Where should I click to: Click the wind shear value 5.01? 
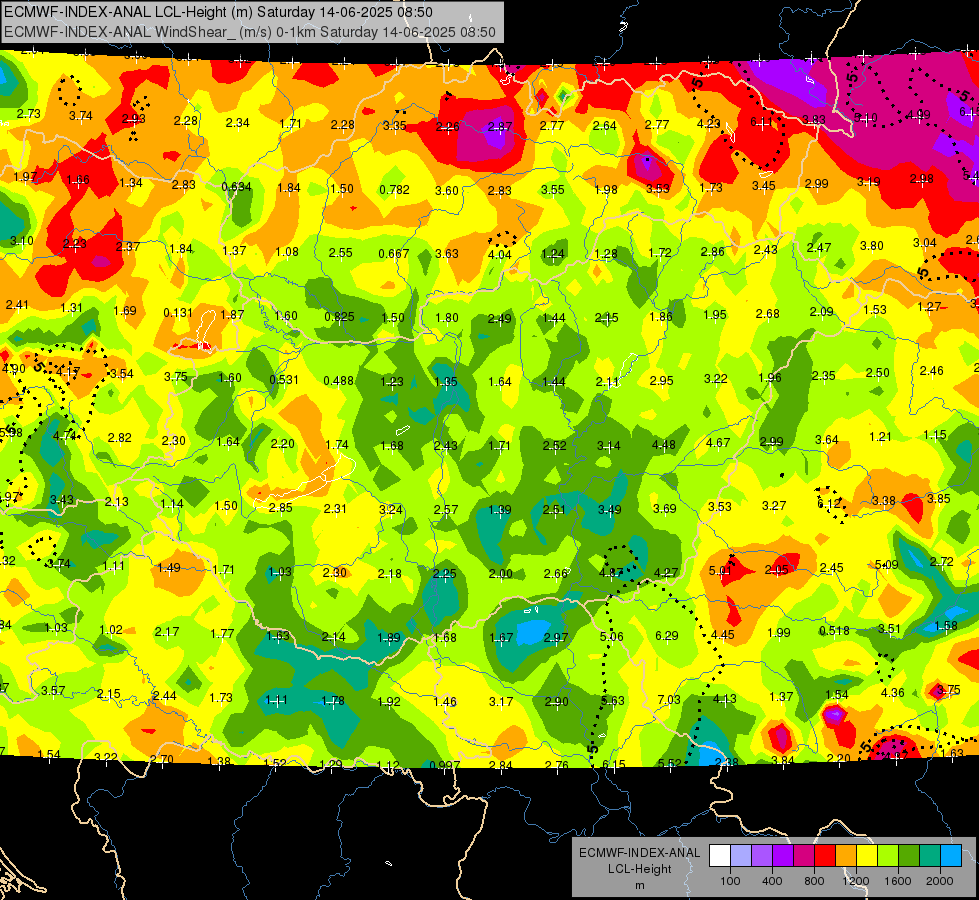[x=720, y=571]
